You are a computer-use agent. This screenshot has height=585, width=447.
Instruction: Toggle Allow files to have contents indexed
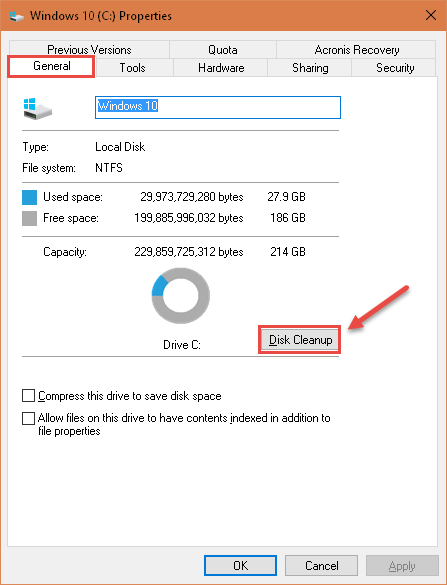coord(28,418)
